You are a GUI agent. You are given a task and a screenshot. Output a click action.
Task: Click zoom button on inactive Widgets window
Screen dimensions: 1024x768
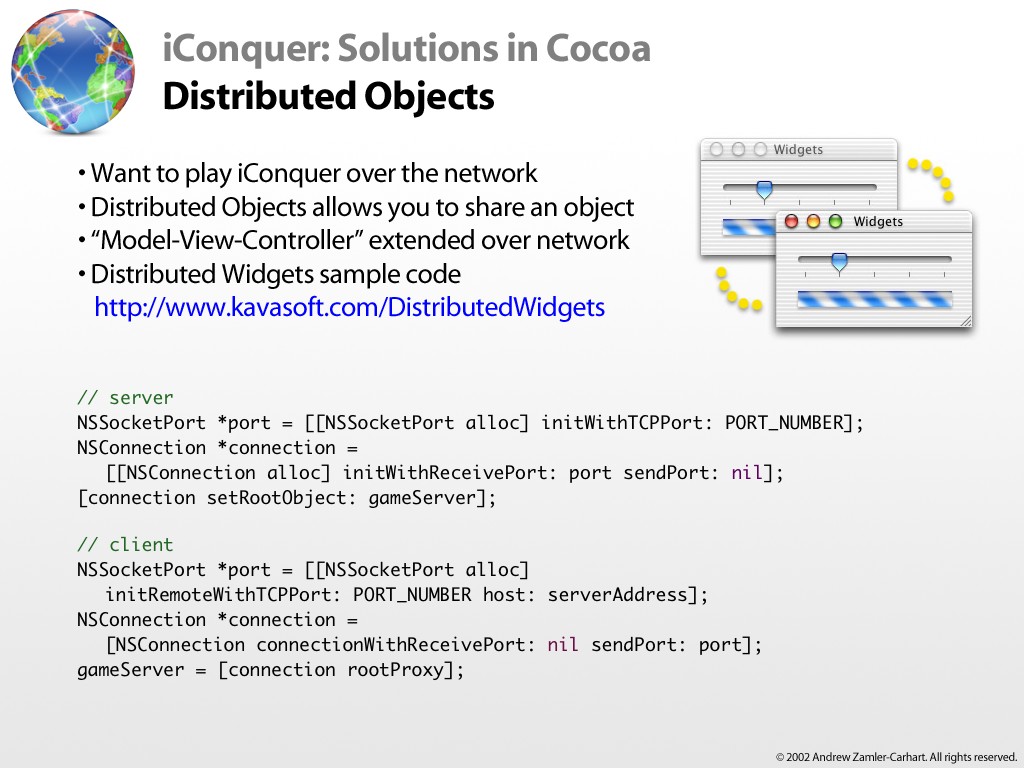pos(760,150)
